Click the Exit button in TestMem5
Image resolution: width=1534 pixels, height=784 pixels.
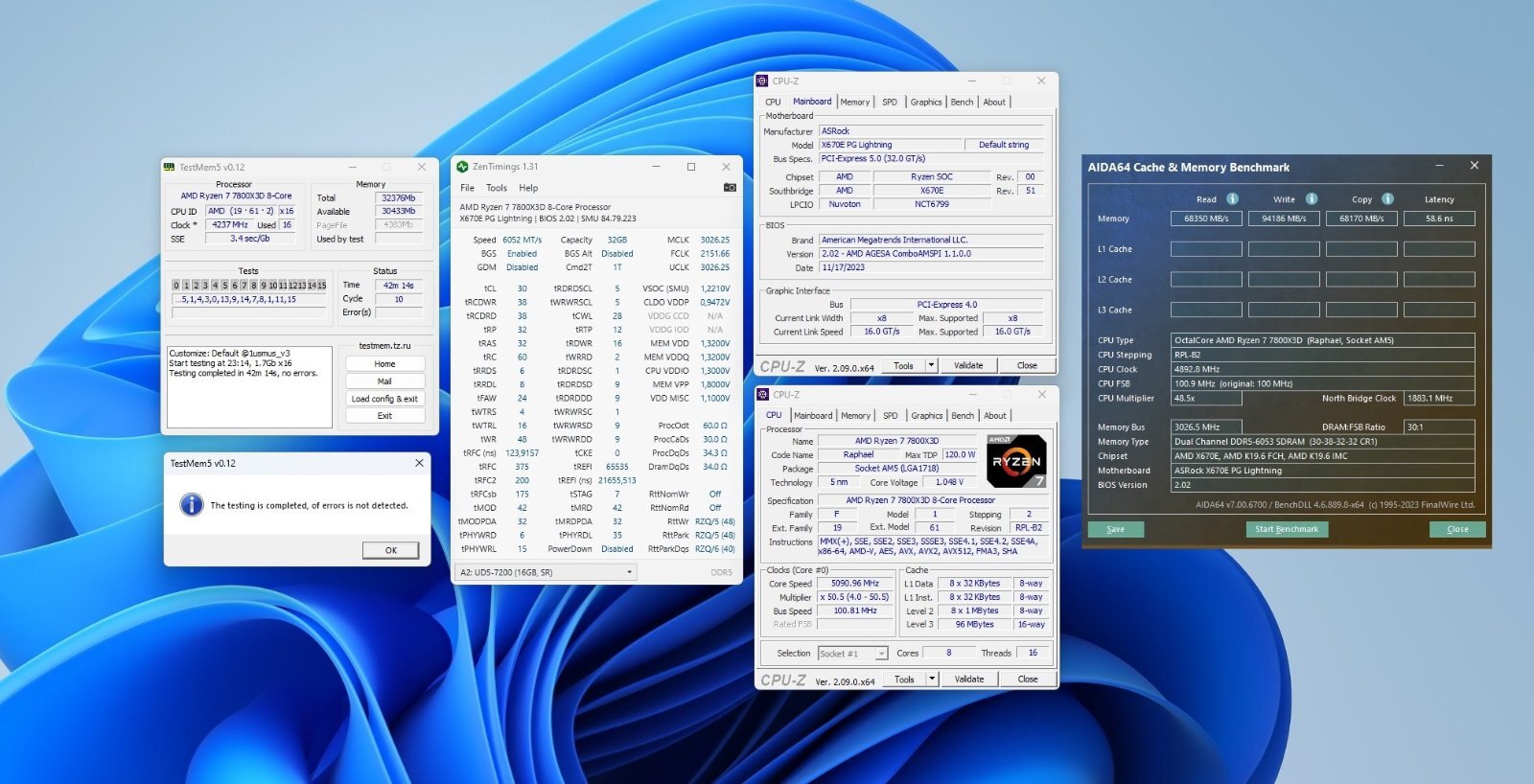click(384, 416)
